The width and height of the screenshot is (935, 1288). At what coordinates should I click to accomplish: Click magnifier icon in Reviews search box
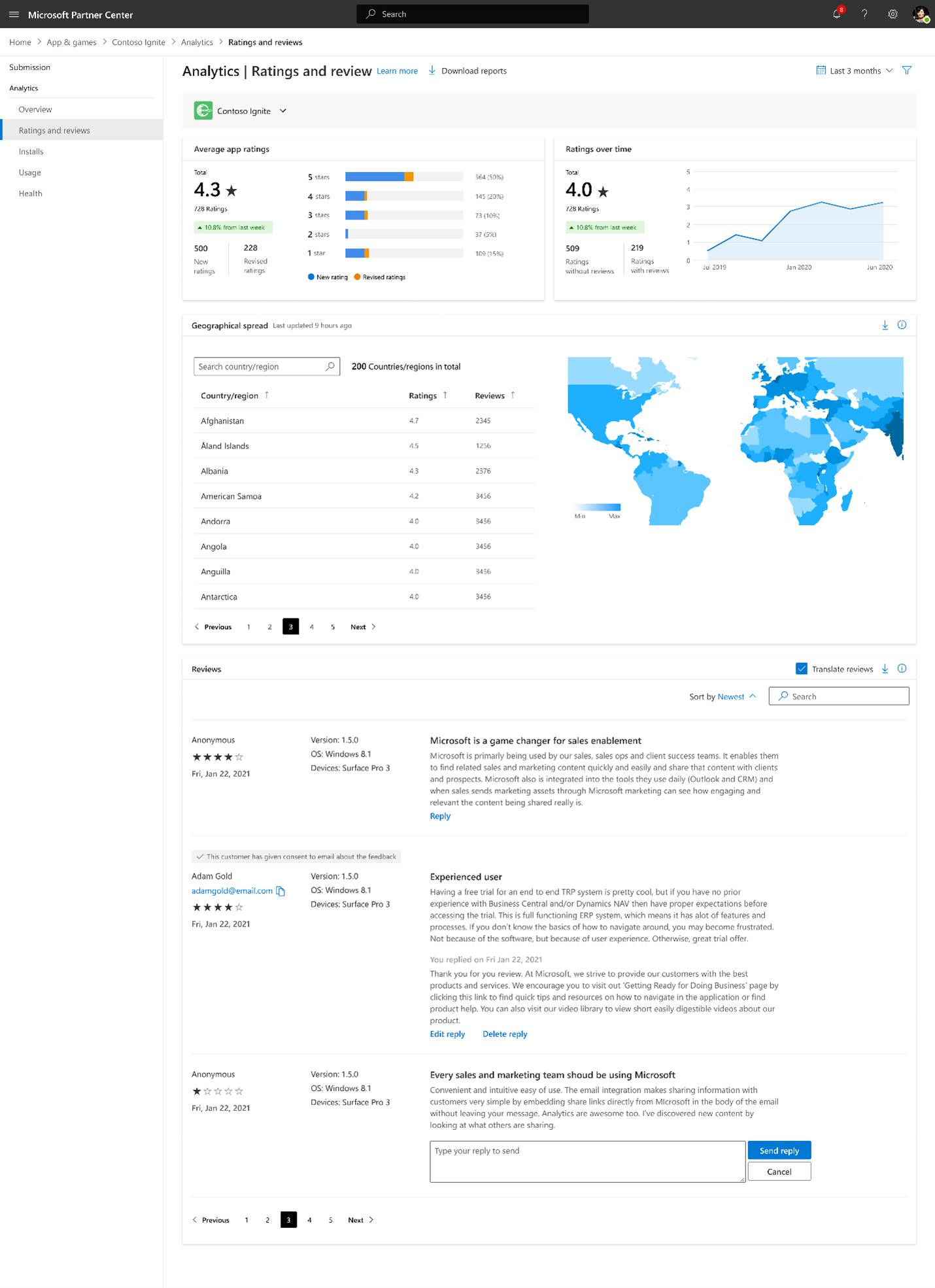tap(783, 696)
